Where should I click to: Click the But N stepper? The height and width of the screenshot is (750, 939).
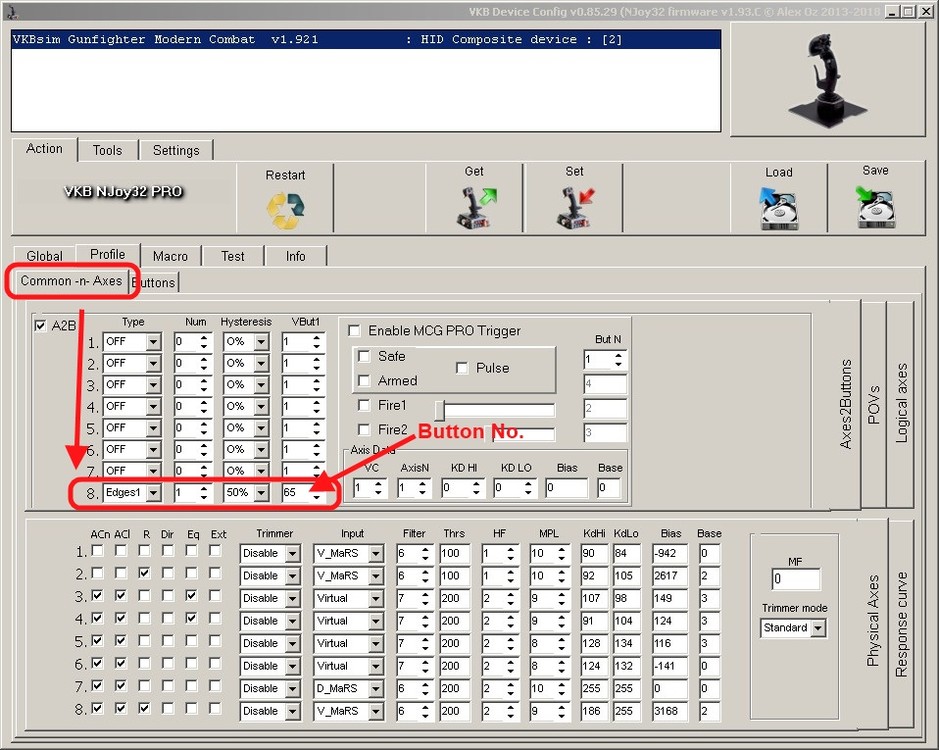[618, 359]
